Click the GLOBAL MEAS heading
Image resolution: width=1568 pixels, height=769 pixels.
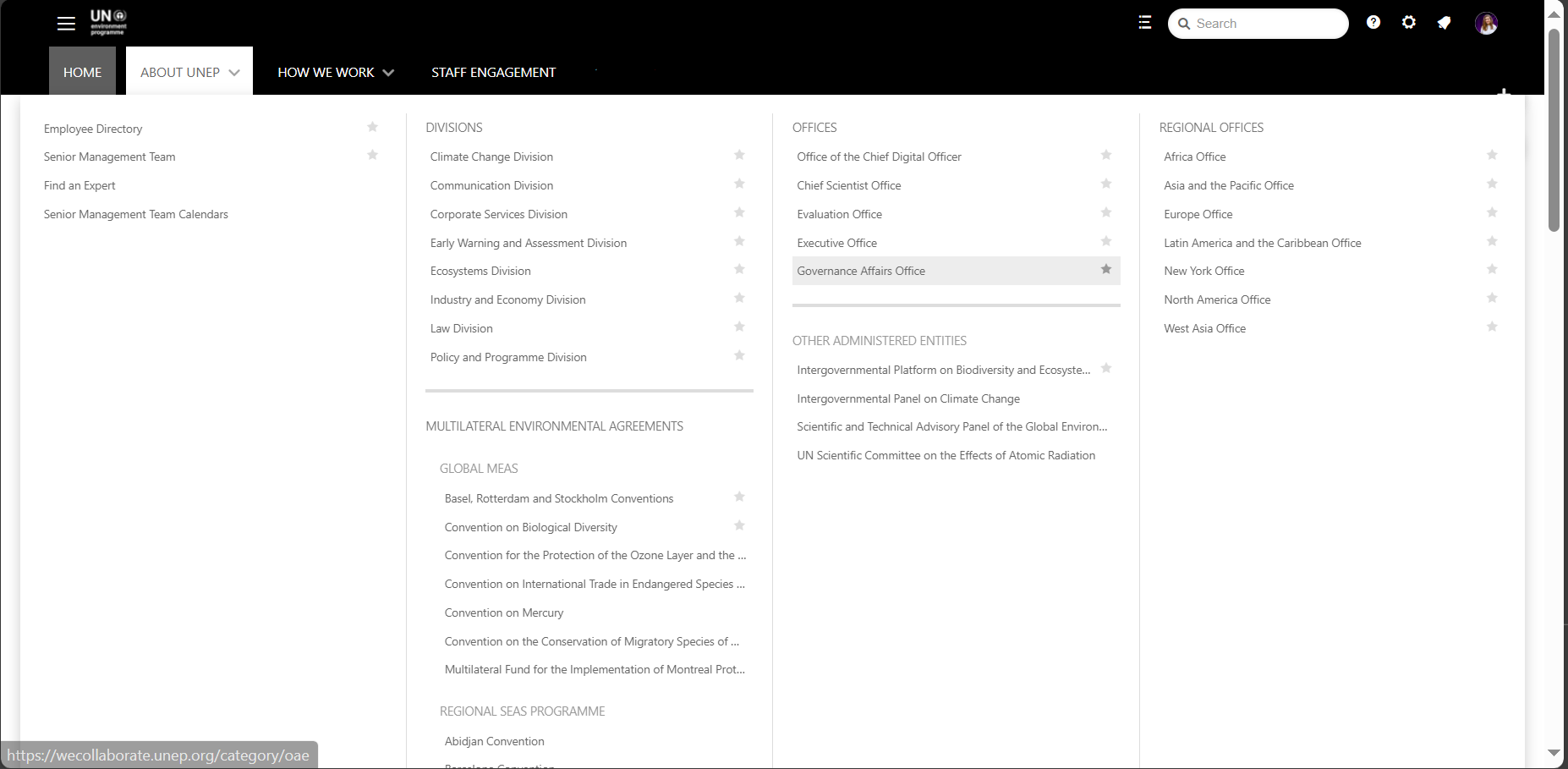479,468
